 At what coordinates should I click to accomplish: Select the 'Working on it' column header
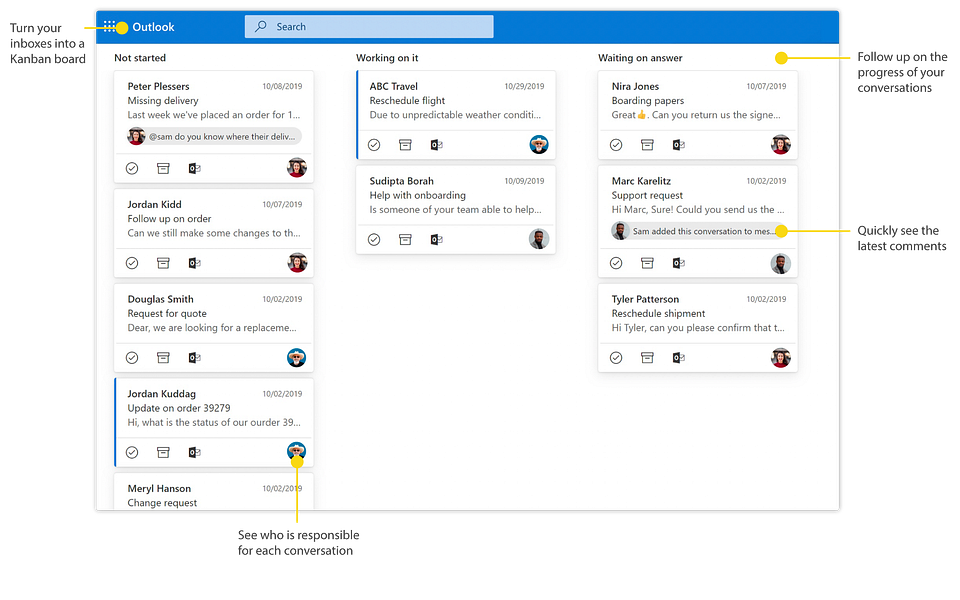point(387,58)
